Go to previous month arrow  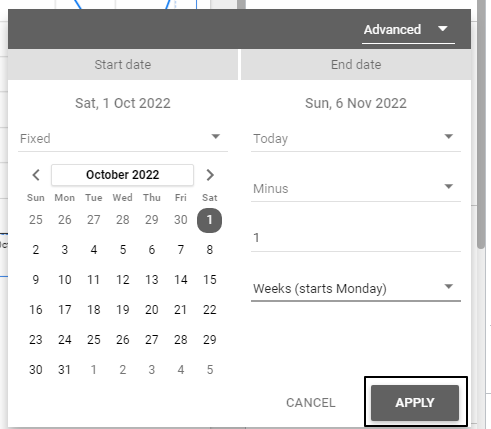point(36,175)
